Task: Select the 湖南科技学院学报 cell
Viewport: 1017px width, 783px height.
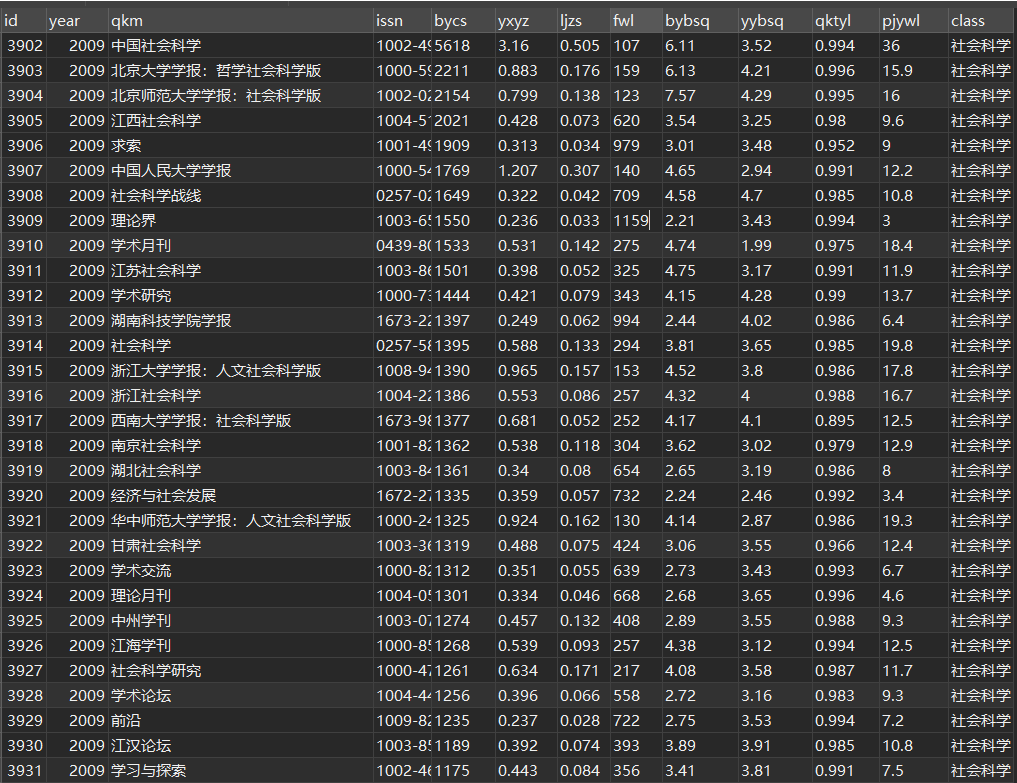Action: [x=241, y=320]
